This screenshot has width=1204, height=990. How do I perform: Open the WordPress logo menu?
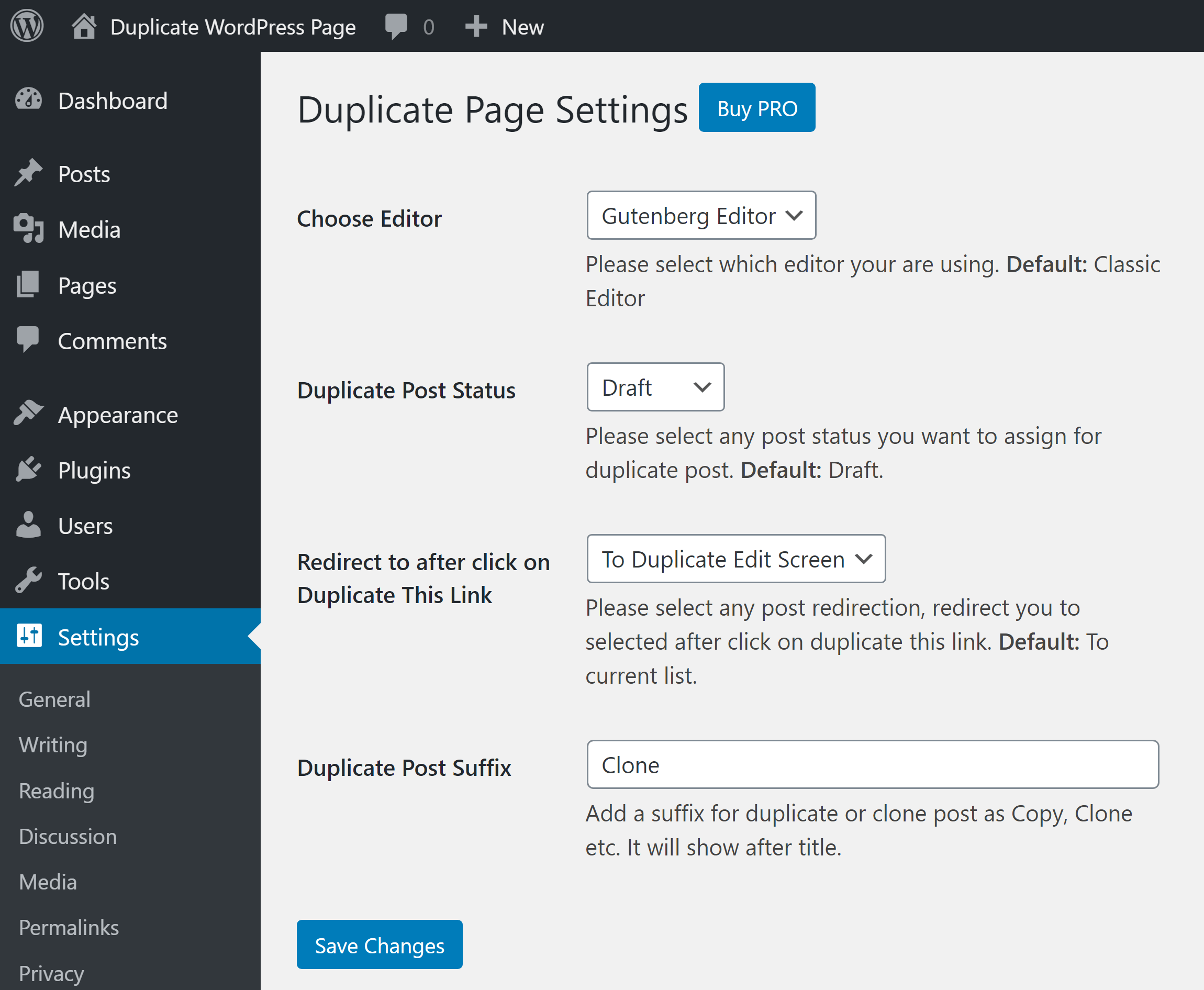[x=27, y=26]
